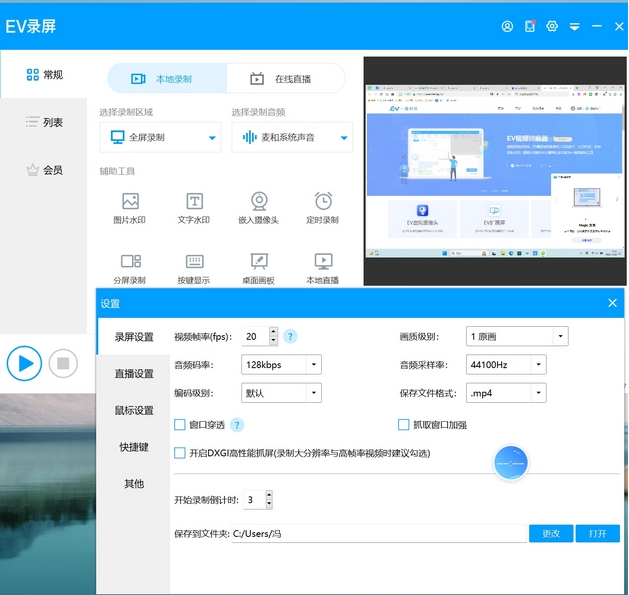The image size is (629, 595).
Task: Expand the 麦和系统声音 audio source dropdown
Action: point(292,137)
